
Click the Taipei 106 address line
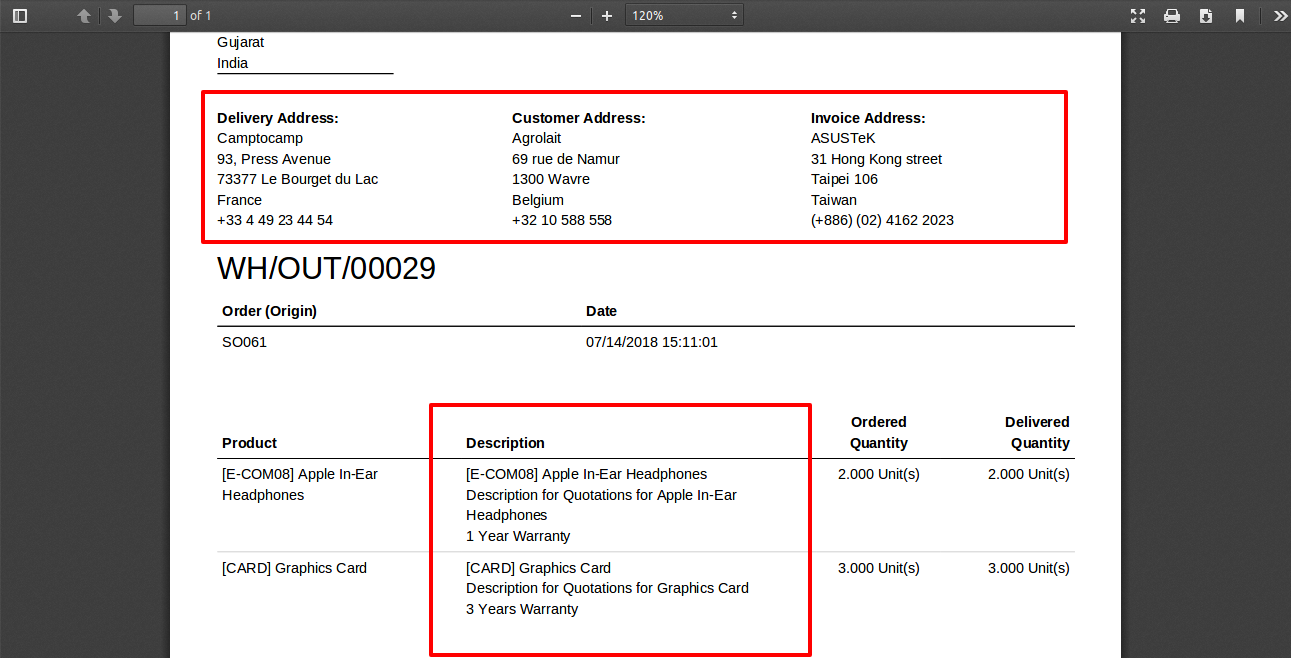tap(844, 179)
